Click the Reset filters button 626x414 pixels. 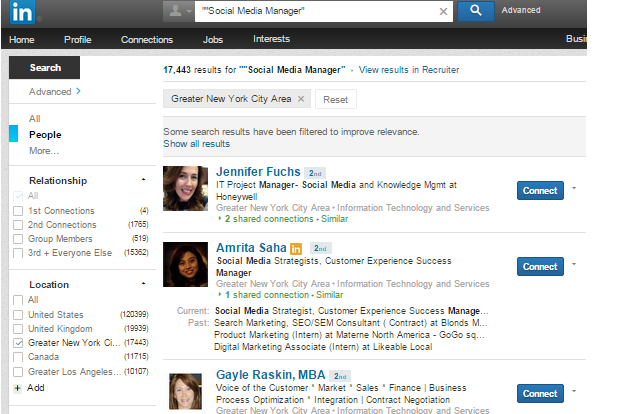(x=335, y=99)
